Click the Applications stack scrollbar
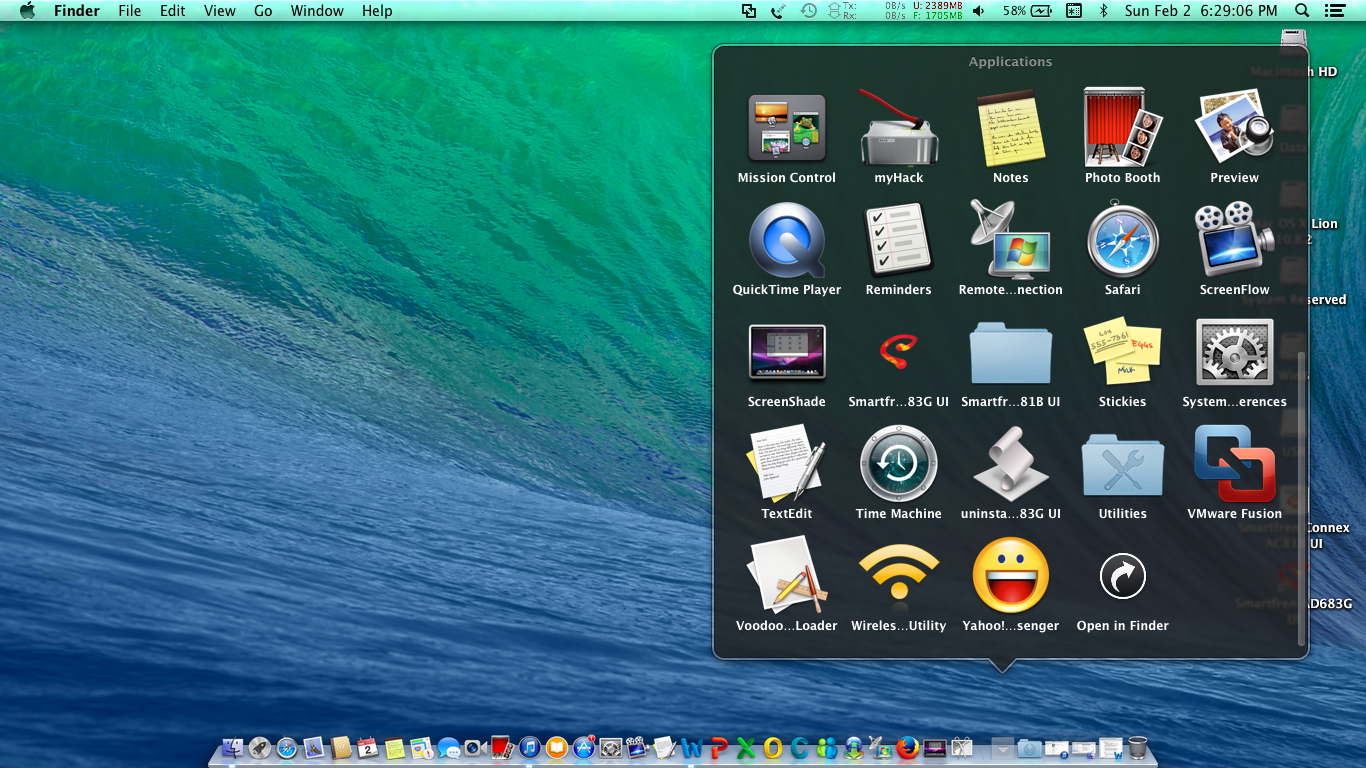 [1301, 500]
